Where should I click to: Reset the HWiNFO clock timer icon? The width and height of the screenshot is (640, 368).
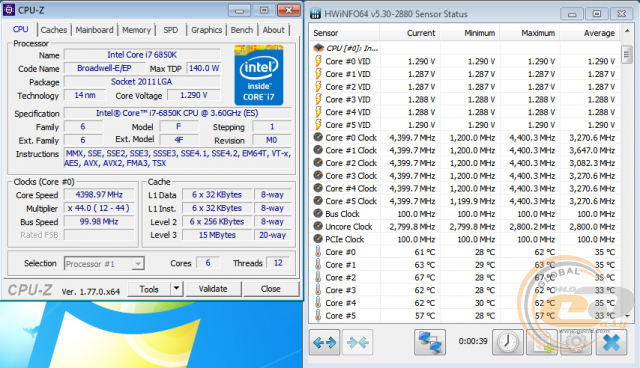click(x=508, y=342)
